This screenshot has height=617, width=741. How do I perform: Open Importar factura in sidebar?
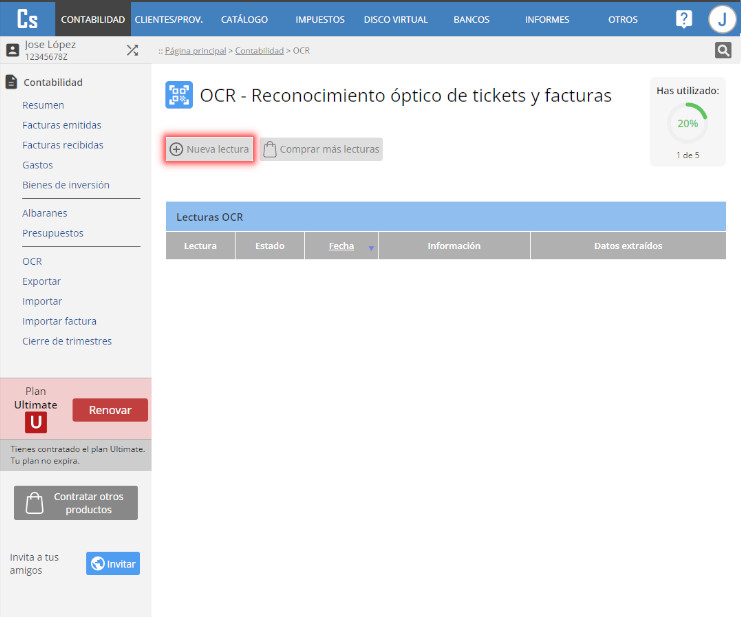point(59,321)
